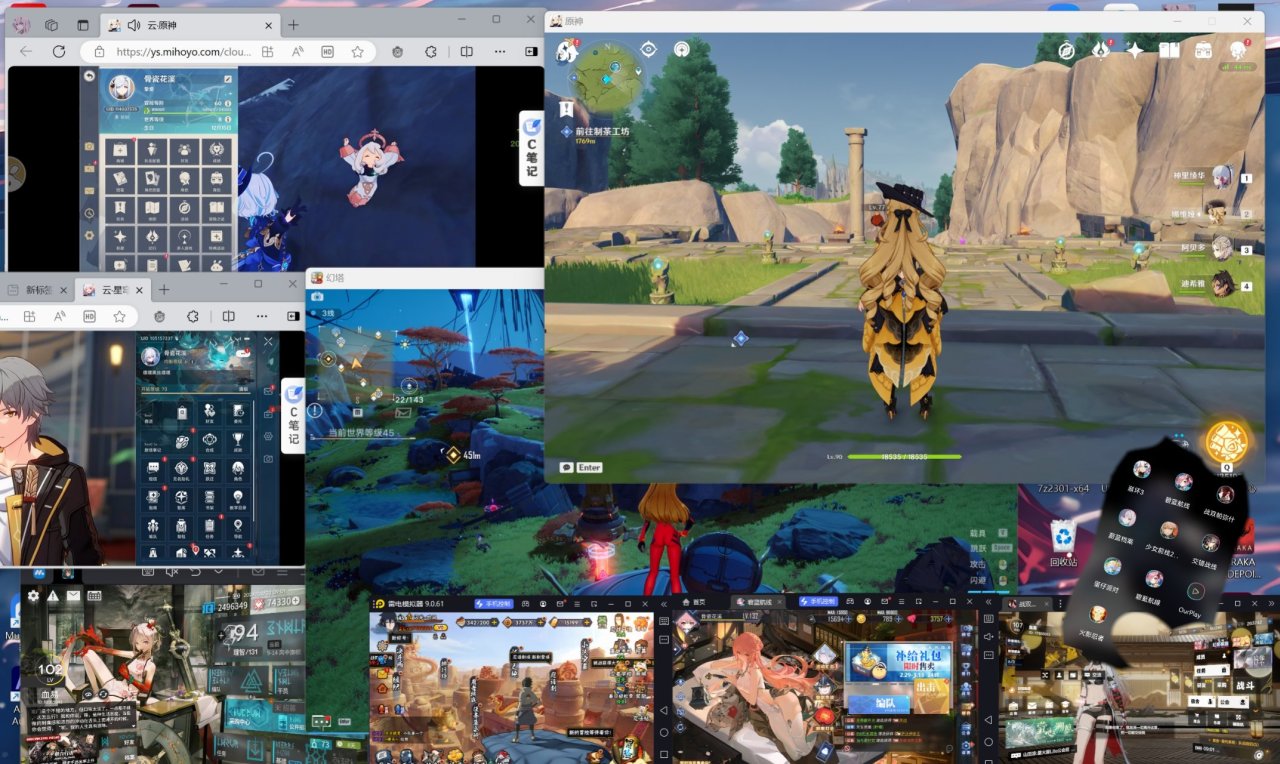Toggle split screen in 云·原神 window
Viewport: 1280px width, 764px height.
point(465,52)
